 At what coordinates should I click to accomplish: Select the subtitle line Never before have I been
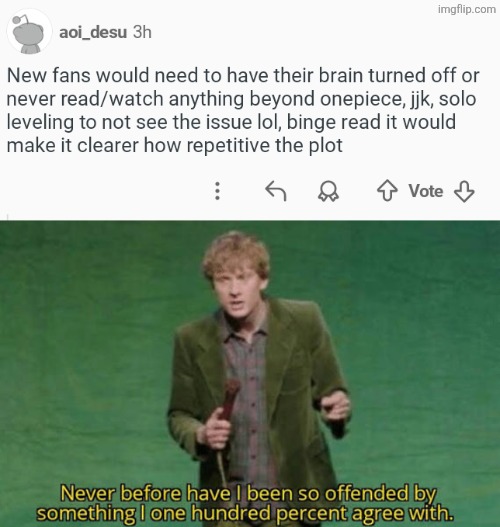click(248, 494)
